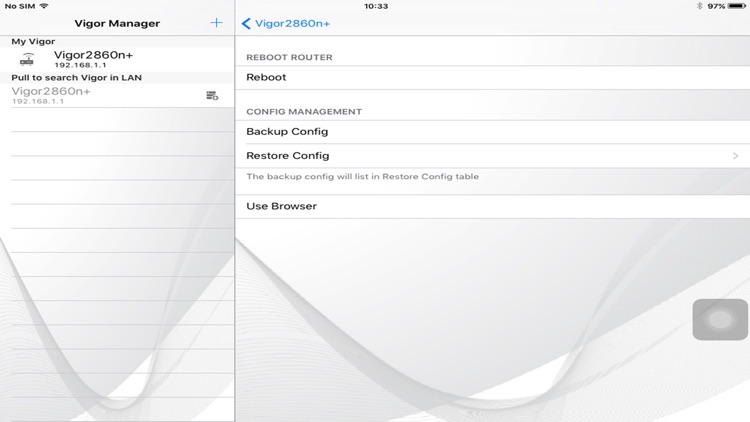Select Backup Config
The height and width of the screenshot is (422, 750).
(287, 132)
